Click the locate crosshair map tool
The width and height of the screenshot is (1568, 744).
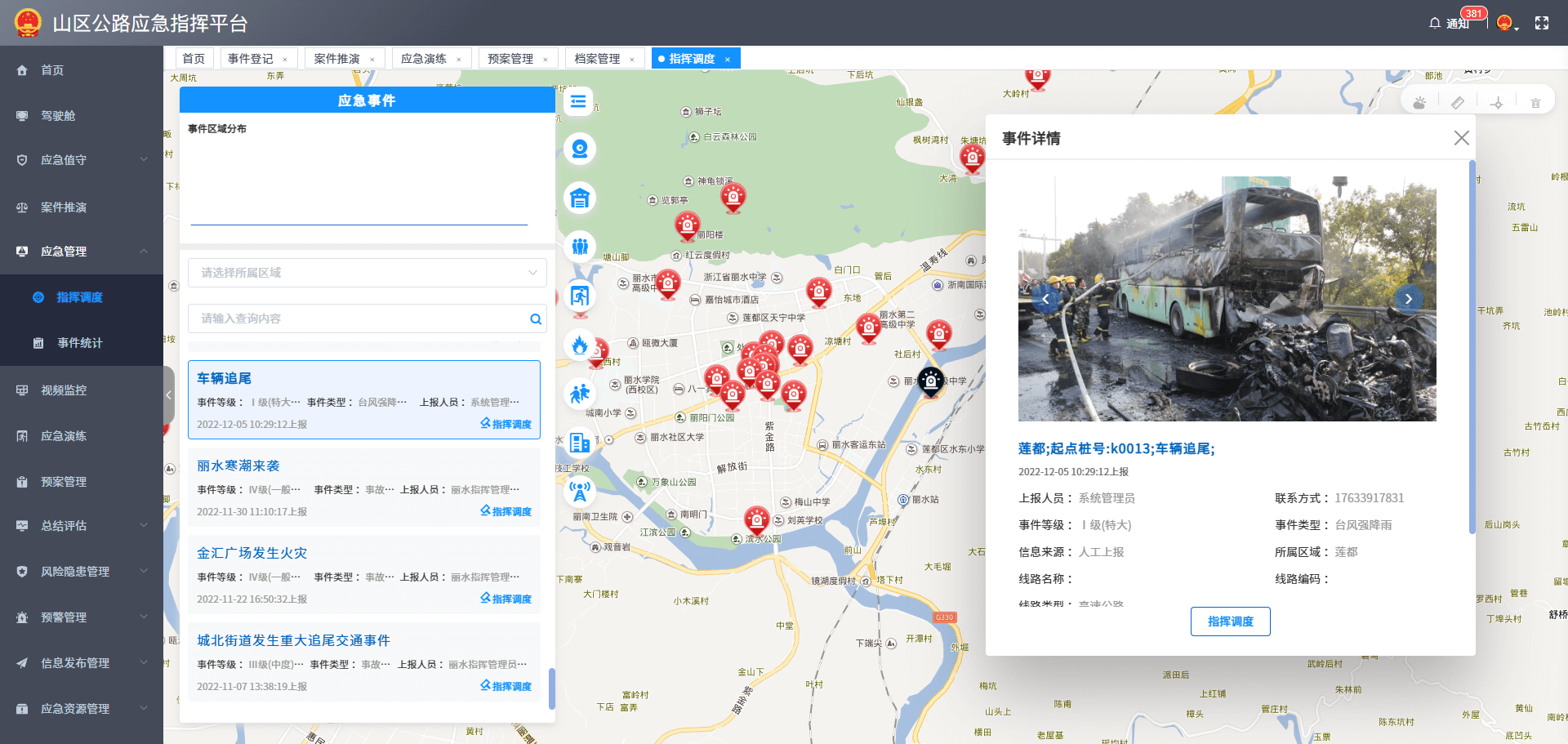(x=1496, y=103)
